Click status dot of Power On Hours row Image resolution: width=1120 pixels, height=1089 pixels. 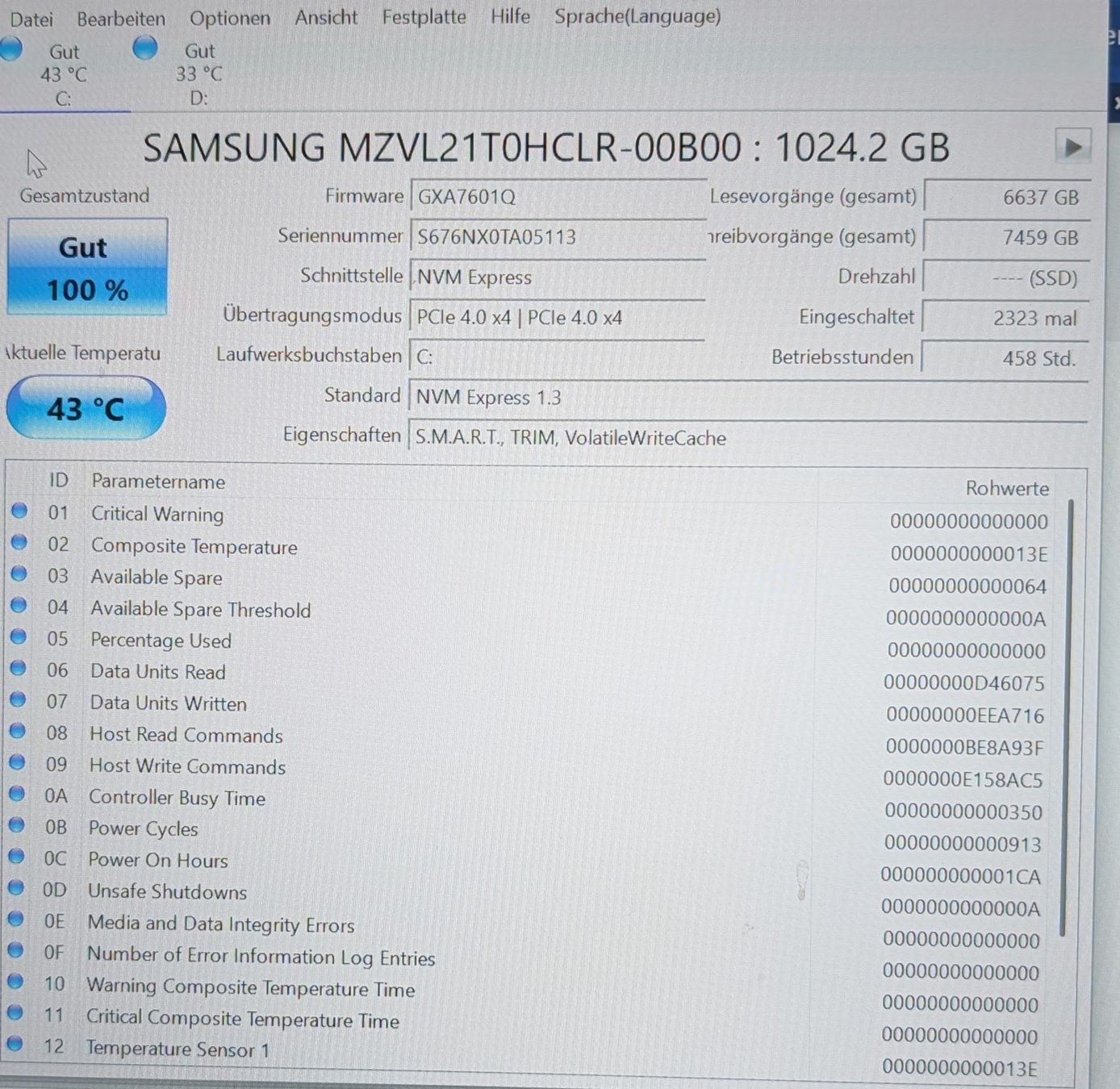coord(16,856)
